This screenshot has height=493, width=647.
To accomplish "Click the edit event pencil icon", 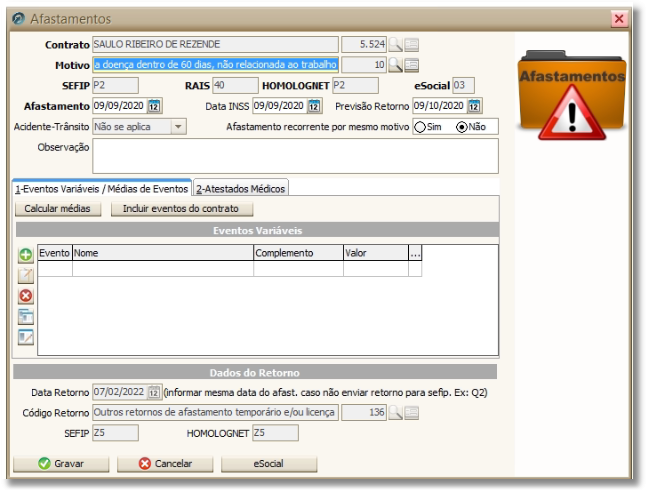I will (x=26, y=276).
